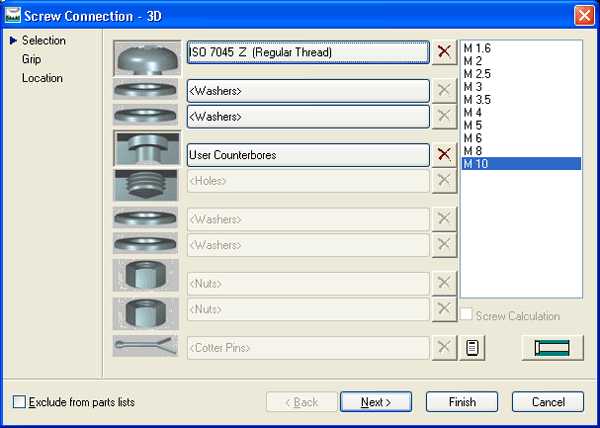Switch to the Location page
Screen dimensions: 600x428
(x=42, y=78)
